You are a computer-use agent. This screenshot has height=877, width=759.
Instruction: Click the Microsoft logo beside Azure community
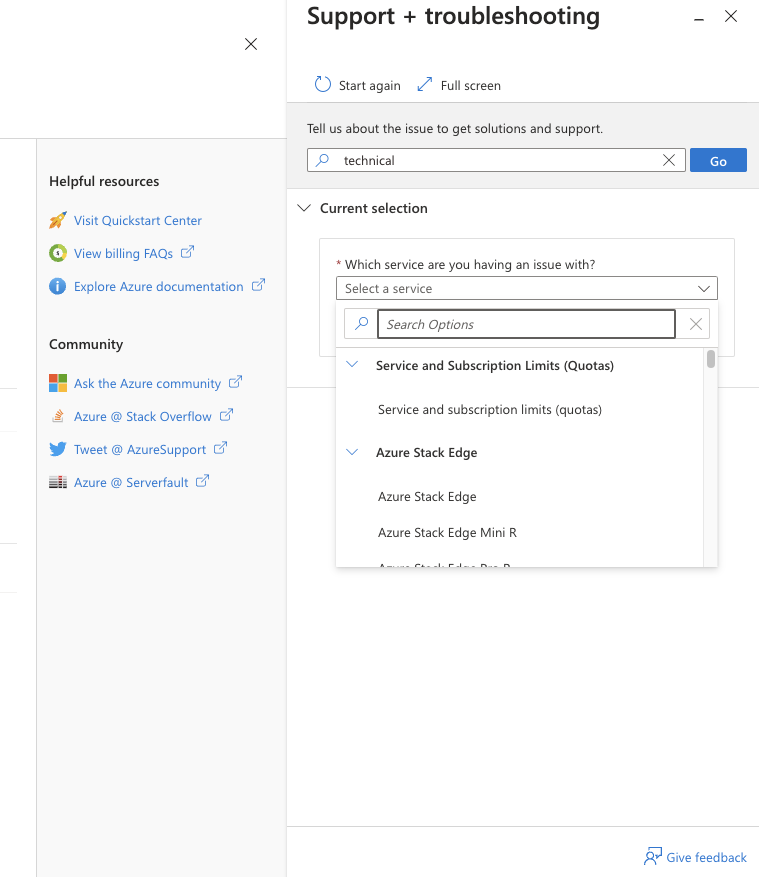[x=58, y=383]
